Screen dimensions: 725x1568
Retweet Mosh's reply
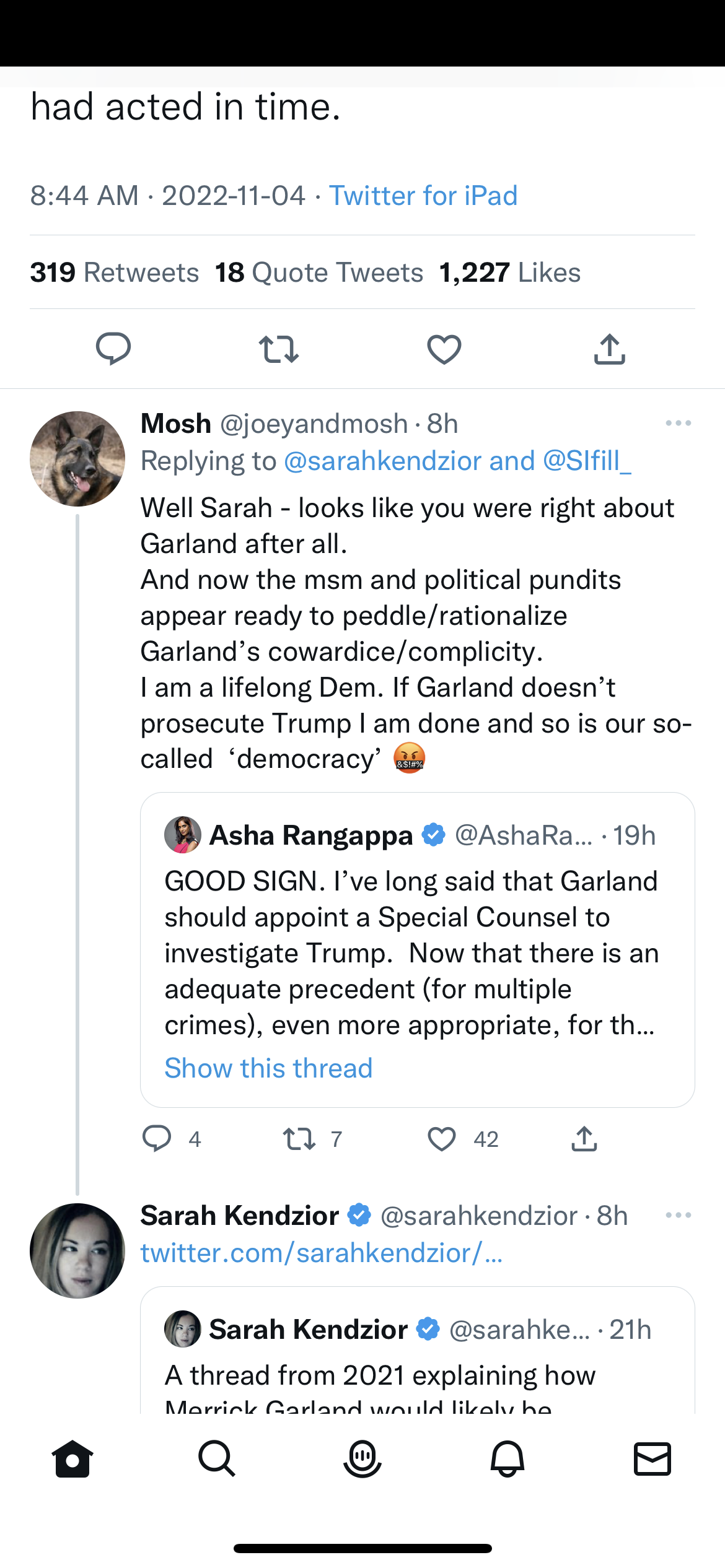tap(300, 1138)
